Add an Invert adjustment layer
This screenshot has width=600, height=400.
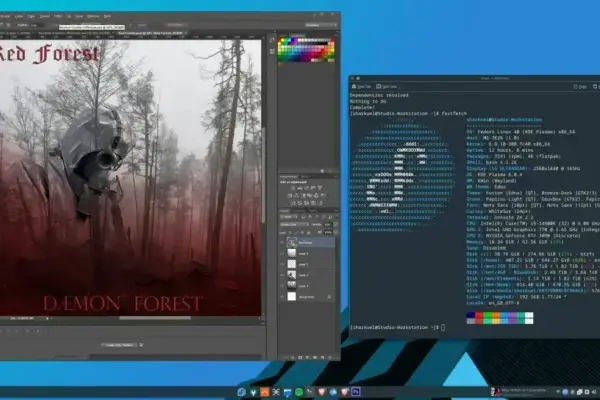coord(293,202)
